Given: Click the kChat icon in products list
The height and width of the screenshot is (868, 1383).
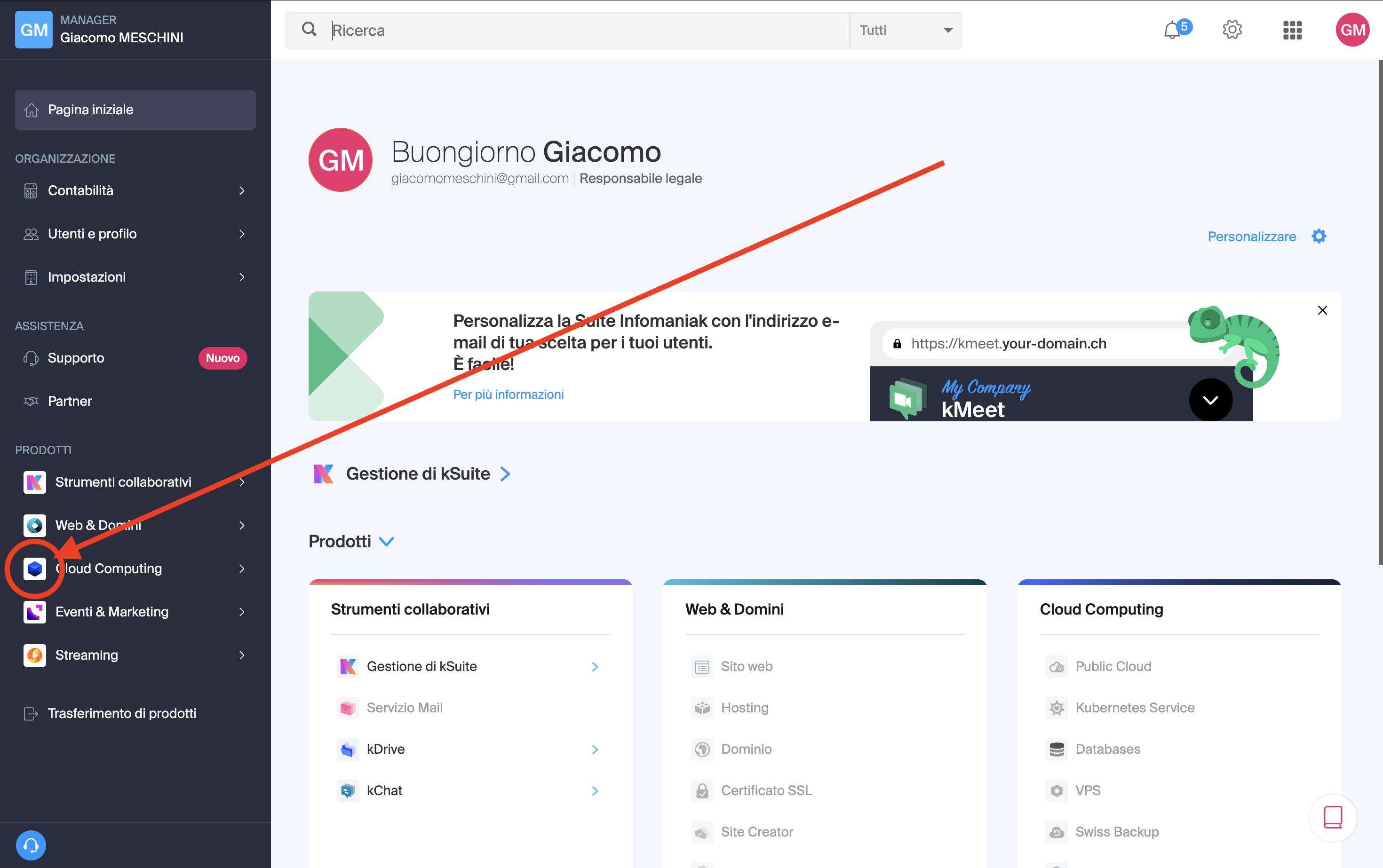Looking at the screenshot, I should (348, 790).
